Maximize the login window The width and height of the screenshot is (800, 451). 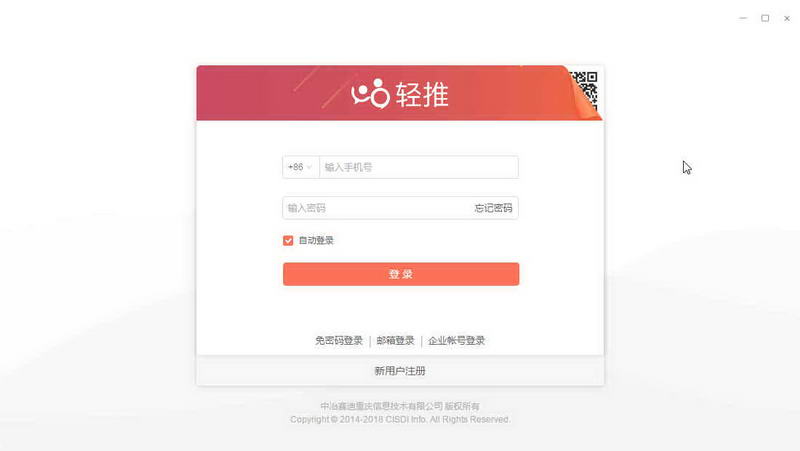click(765, 18)
